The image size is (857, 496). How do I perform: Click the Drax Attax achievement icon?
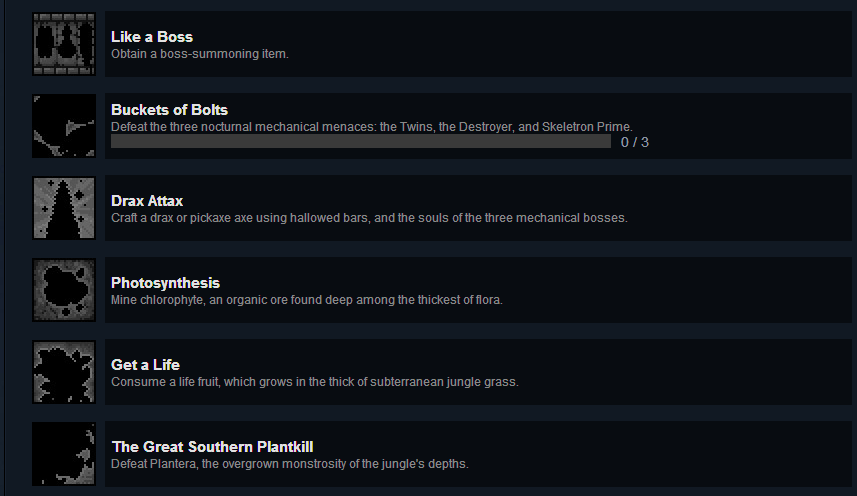[64, 208]
